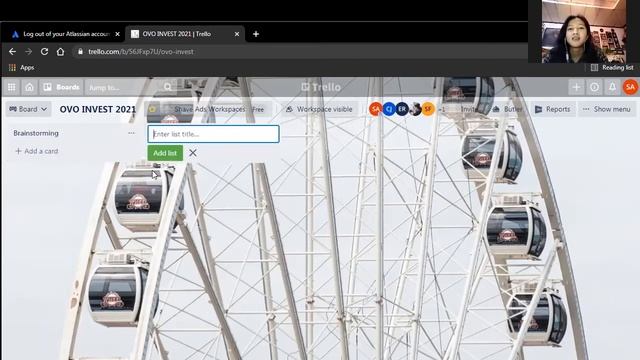Close the OVO INVEST 2021 Trello tab
The width and height of the screenshot is (640, 360).
click(x=237, y=34)
